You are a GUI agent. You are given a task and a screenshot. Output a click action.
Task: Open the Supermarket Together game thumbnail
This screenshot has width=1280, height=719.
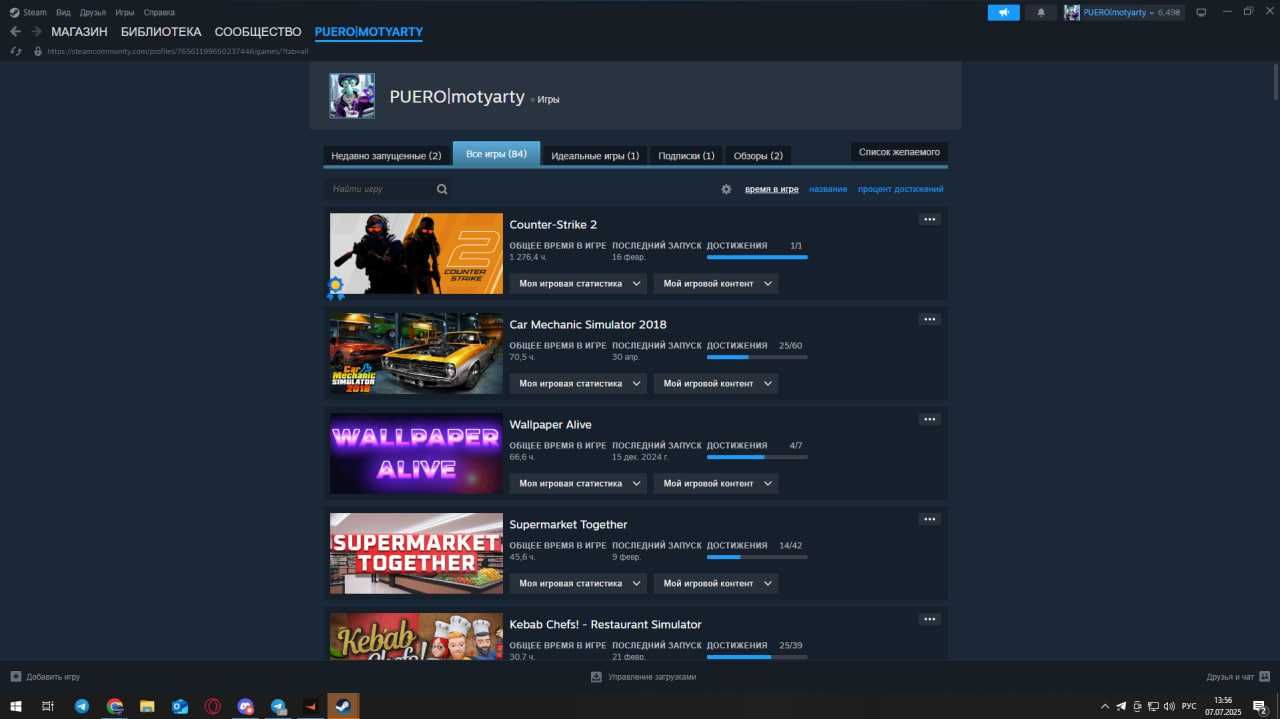[x=416, y=553]
